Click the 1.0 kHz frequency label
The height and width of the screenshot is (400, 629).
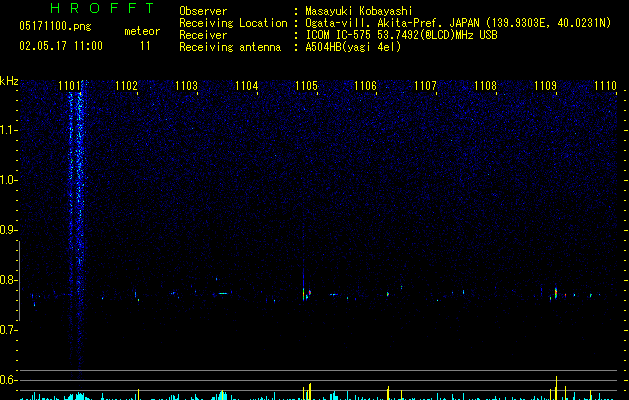8,180
